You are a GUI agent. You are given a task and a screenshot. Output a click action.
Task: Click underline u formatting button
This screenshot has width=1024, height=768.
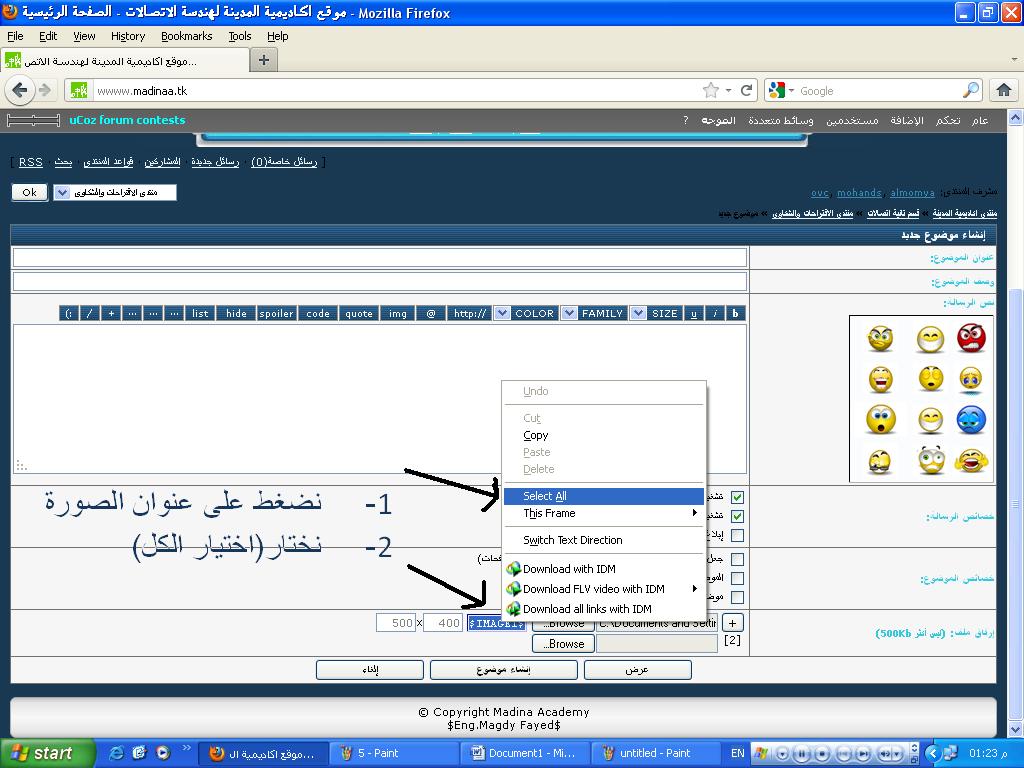694,313
